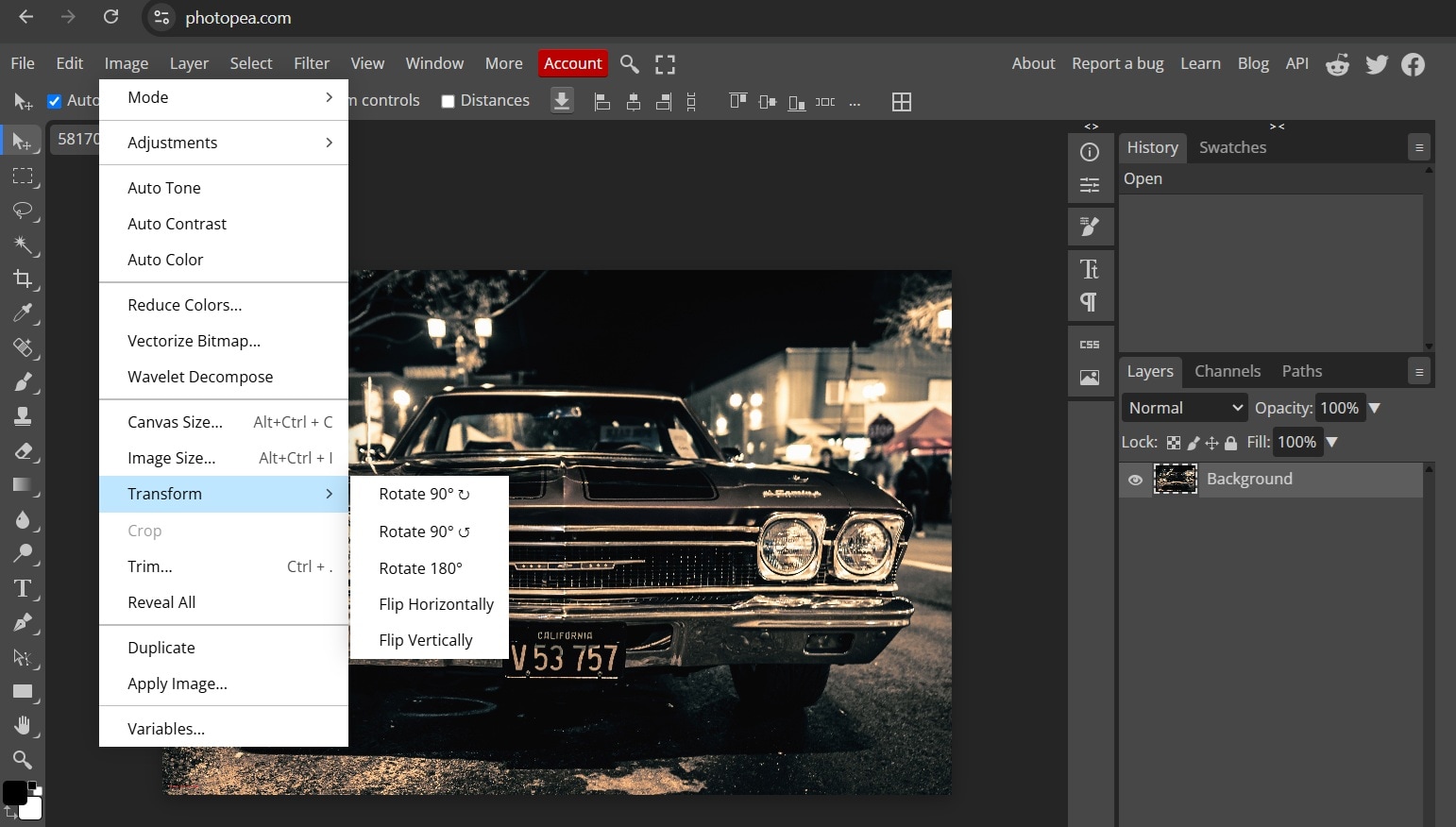Viewport: 1456px width, 827px height.
Task: Toggle fullscreen mode icon
Action: (x=665, y=64)
